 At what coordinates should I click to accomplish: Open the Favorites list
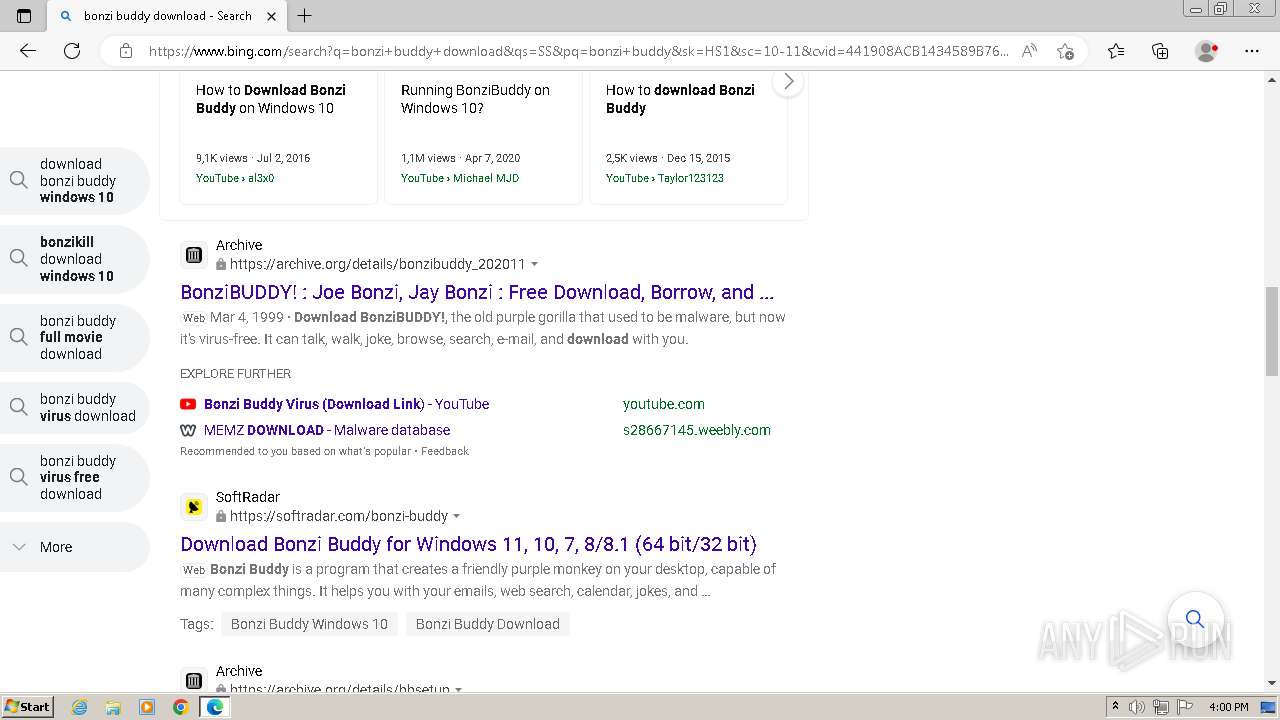point(1116,51)
